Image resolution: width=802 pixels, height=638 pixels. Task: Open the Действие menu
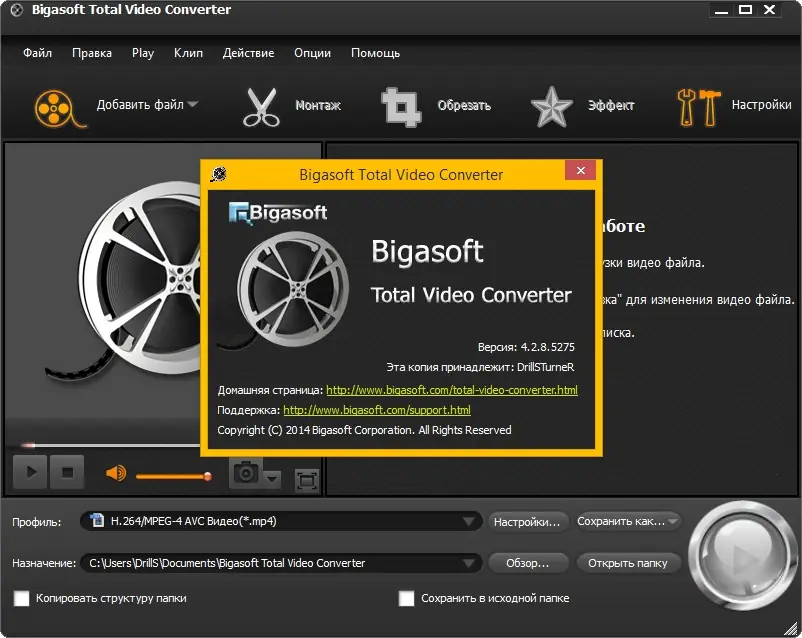(x=248, y=53)
